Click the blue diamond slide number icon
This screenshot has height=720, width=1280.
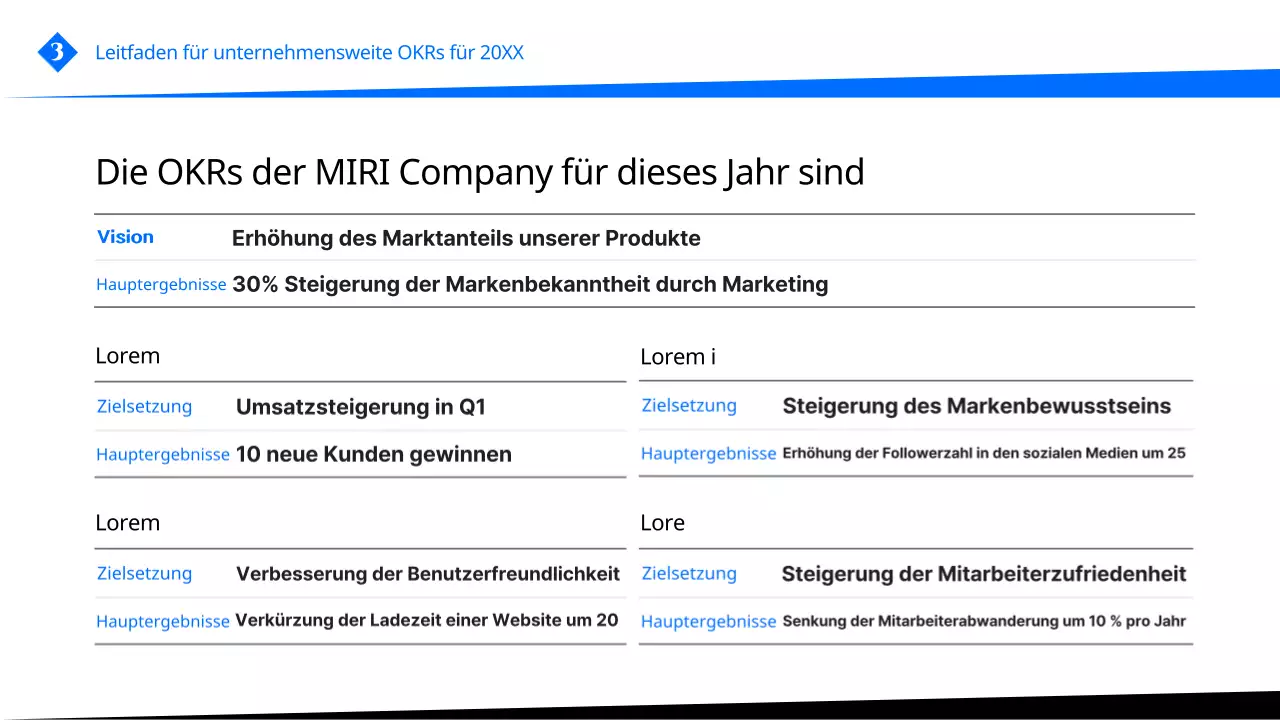coord(57,52)
